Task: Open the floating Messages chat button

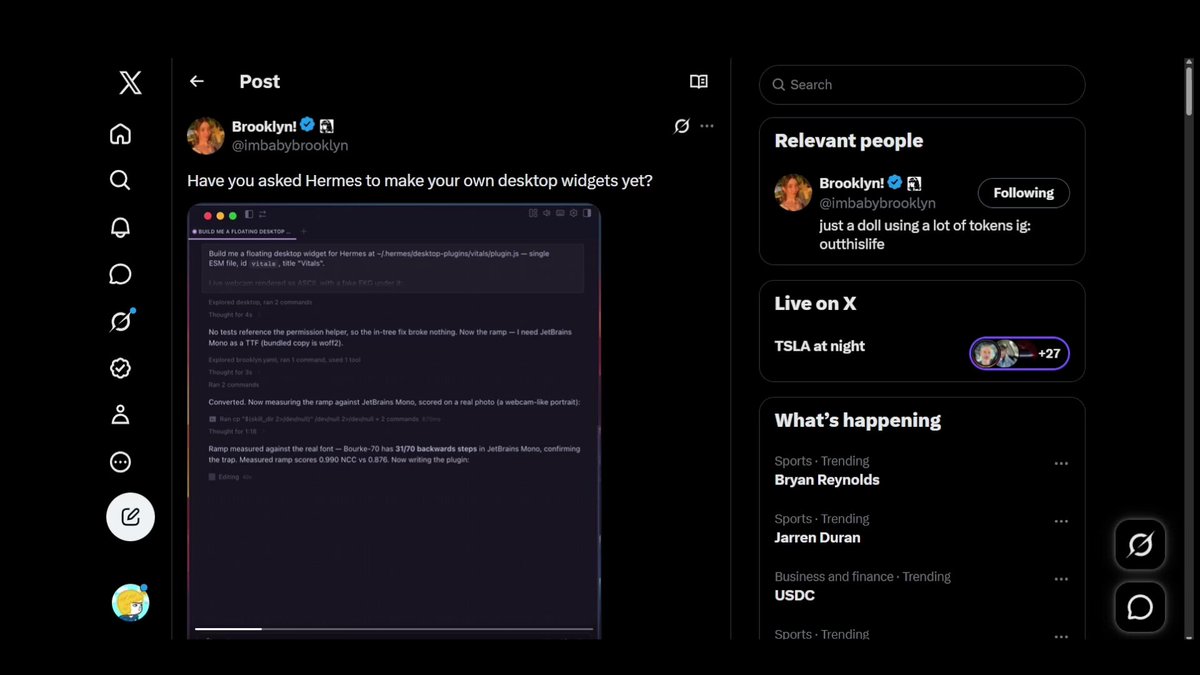Action: pos(1140,607)
